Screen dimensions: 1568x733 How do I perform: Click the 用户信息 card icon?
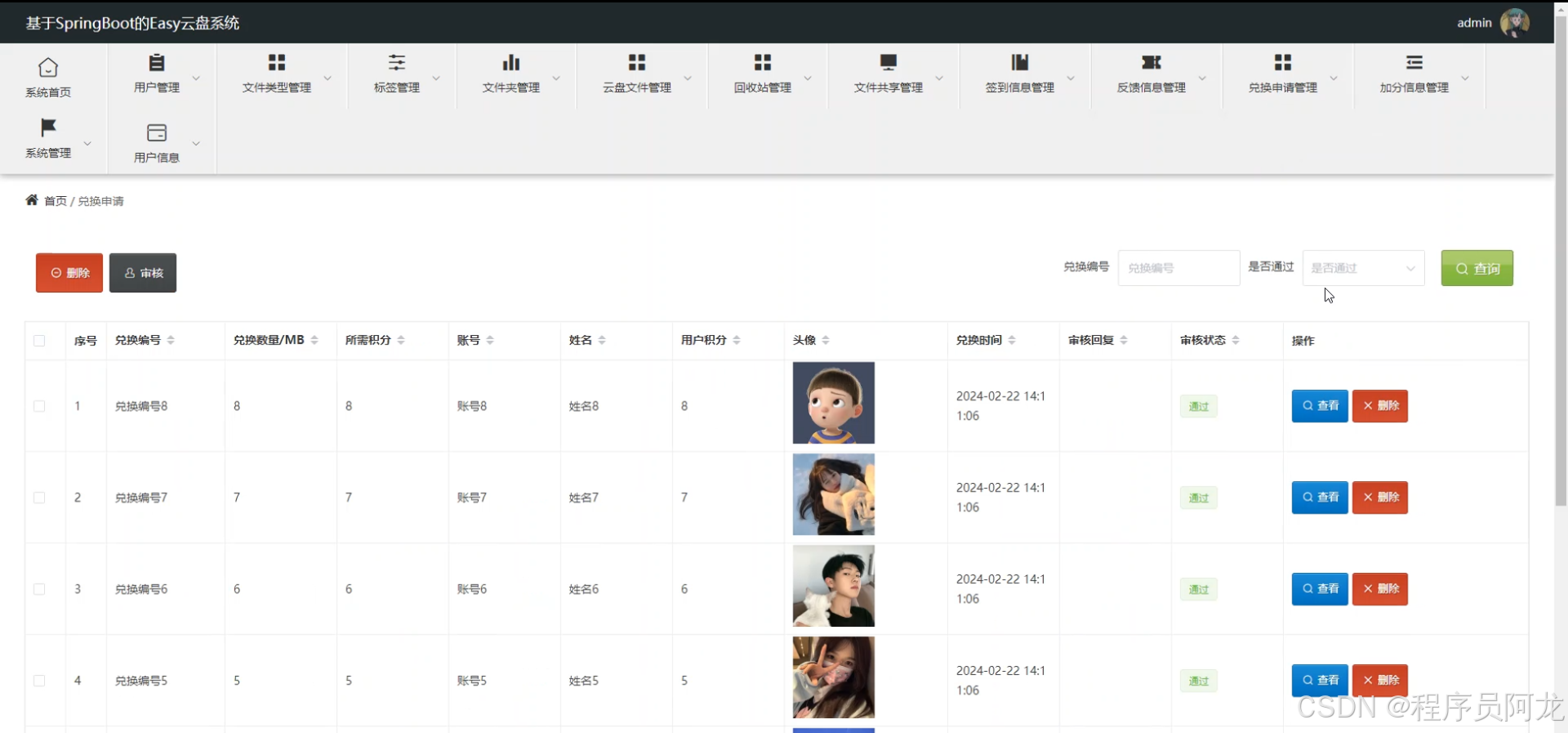157,132
